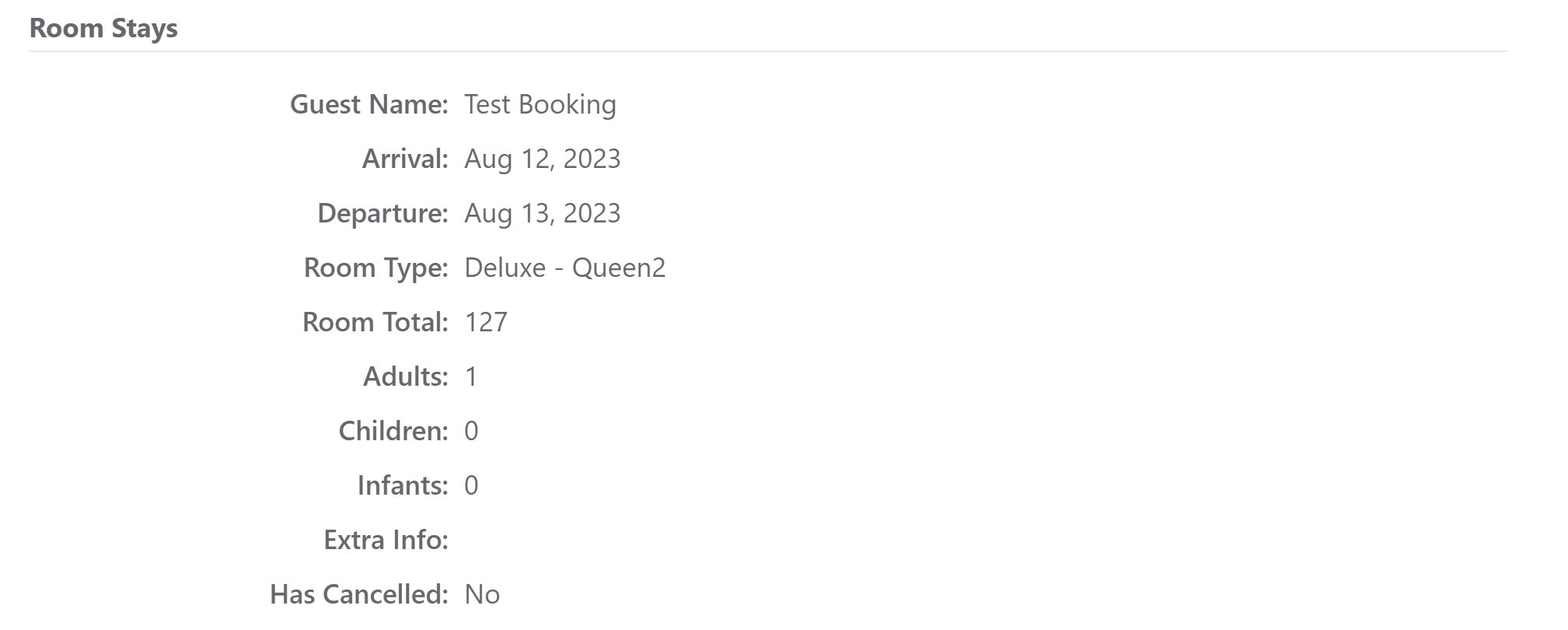Click the Children label
The height and width of the screenshot is (630, 1568).
point(393,431)
